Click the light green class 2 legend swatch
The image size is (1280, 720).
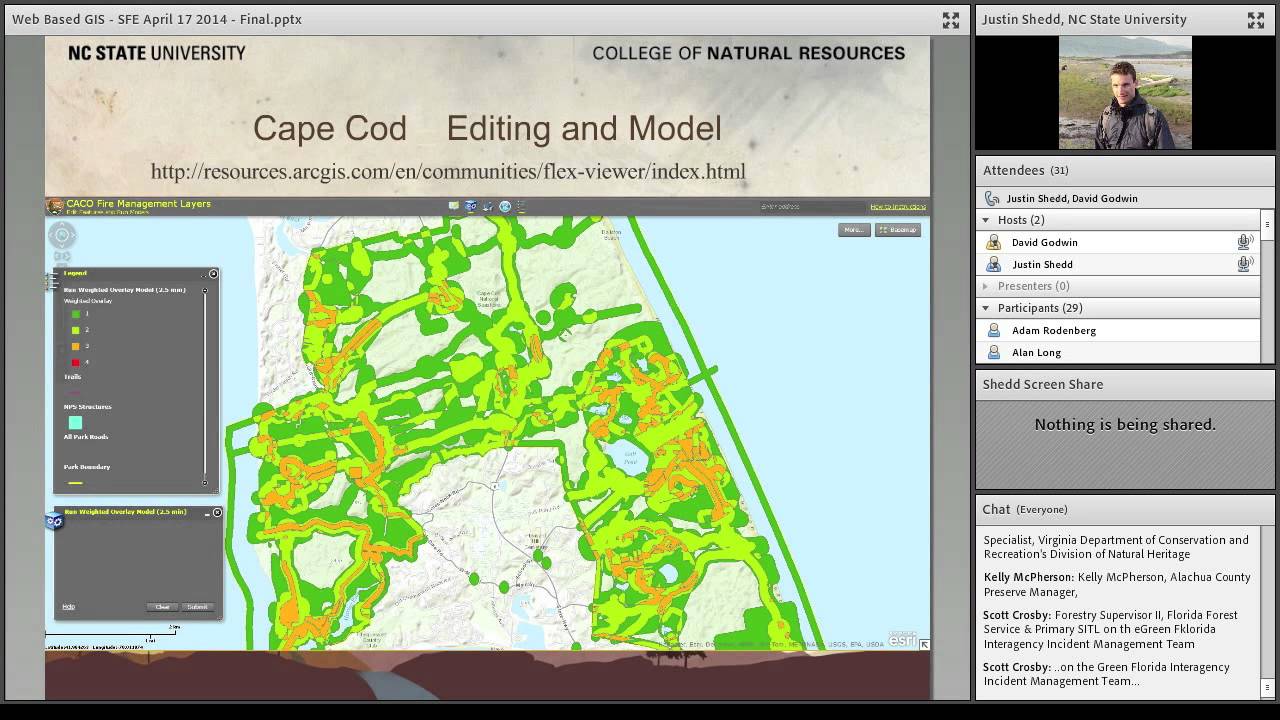point(76,330)
